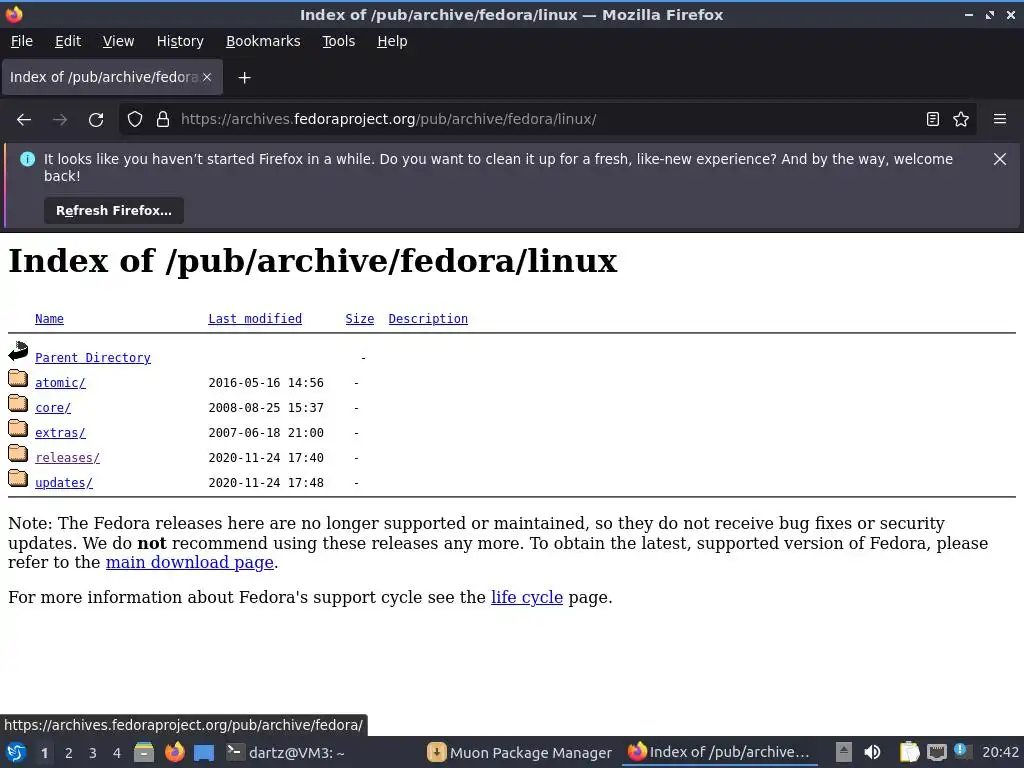This screenshot has width=1024, height=768.
Task: Launch Firefox from the taskbar quicklaunch
Action: 174,752
